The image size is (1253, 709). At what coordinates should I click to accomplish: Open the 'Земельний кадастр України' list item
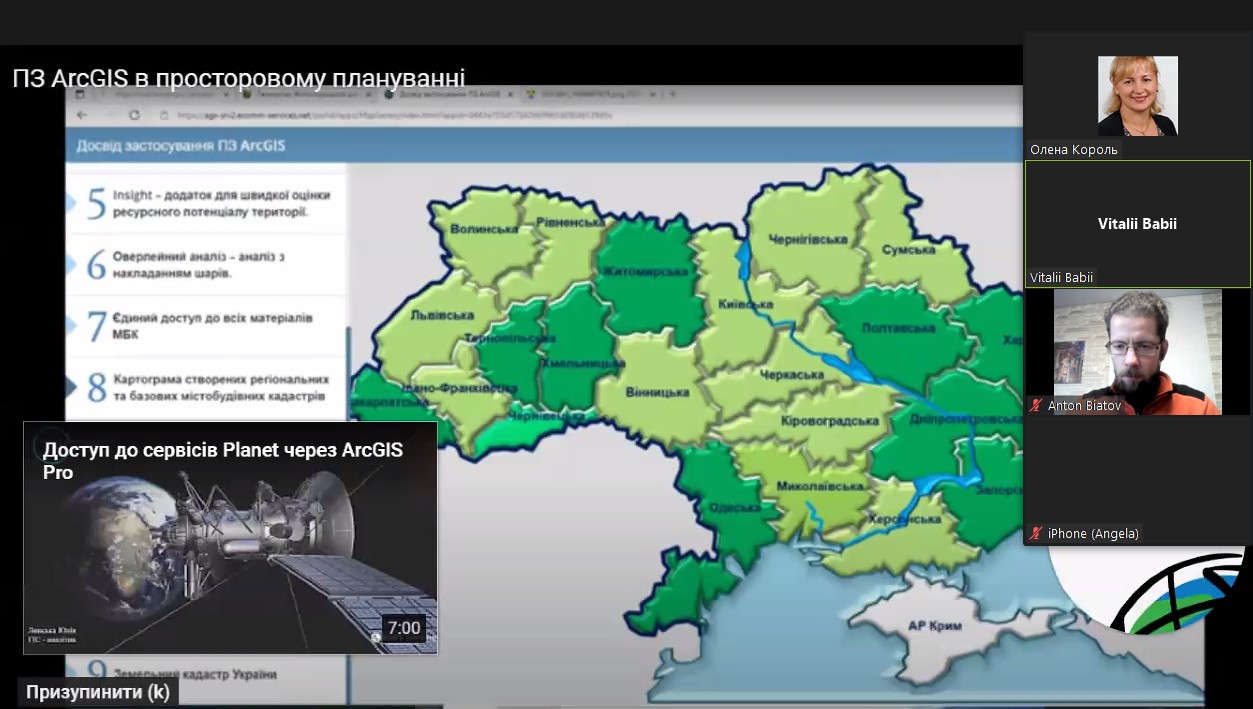[194, 674]
